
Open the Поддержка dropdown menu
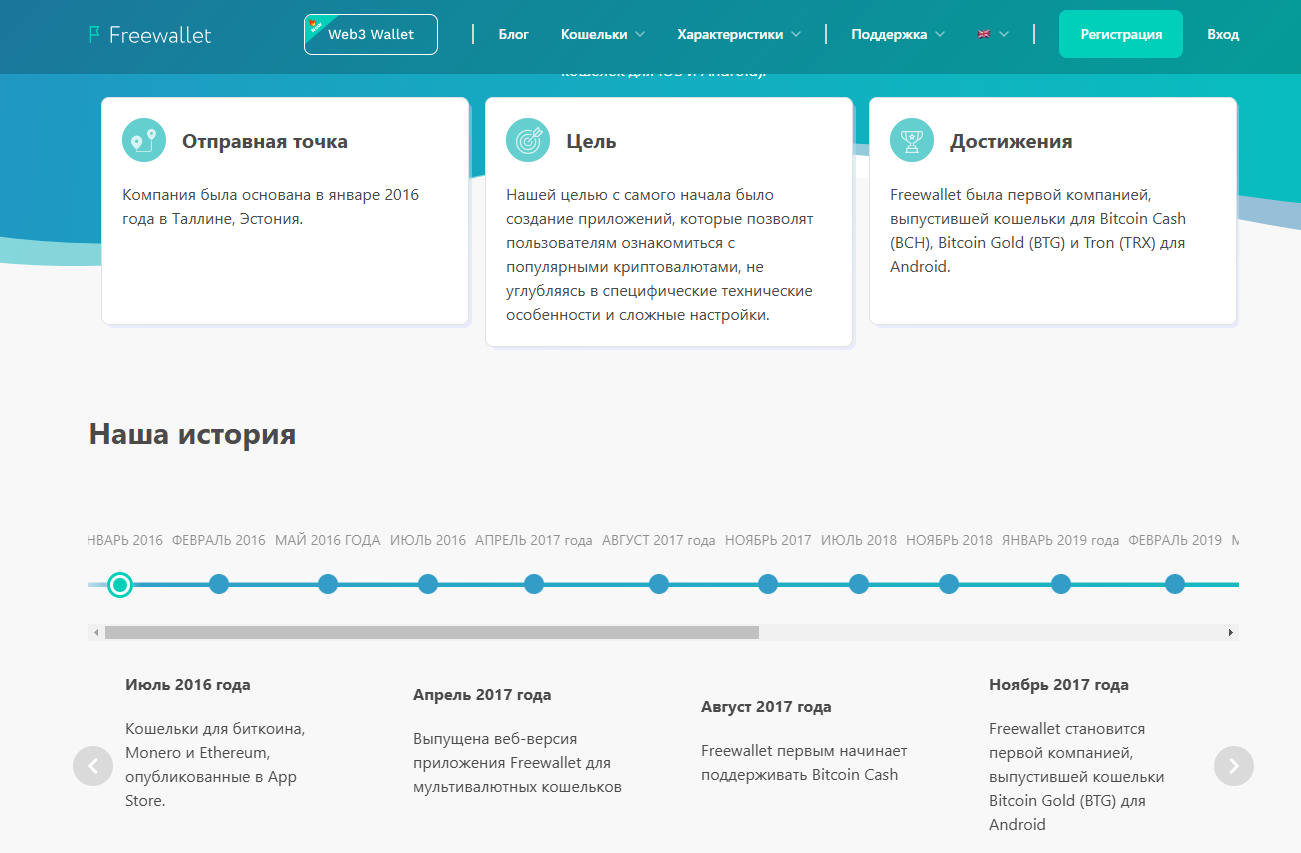[x=897, y=34]
